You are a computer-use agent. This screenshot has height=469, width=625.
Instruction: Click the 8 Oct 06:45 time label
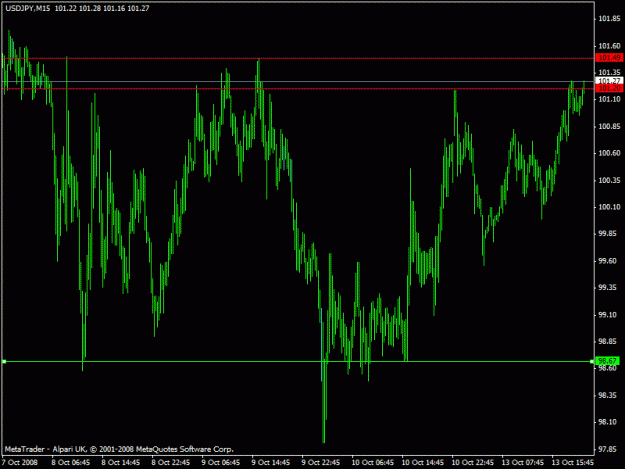[71, 462]
